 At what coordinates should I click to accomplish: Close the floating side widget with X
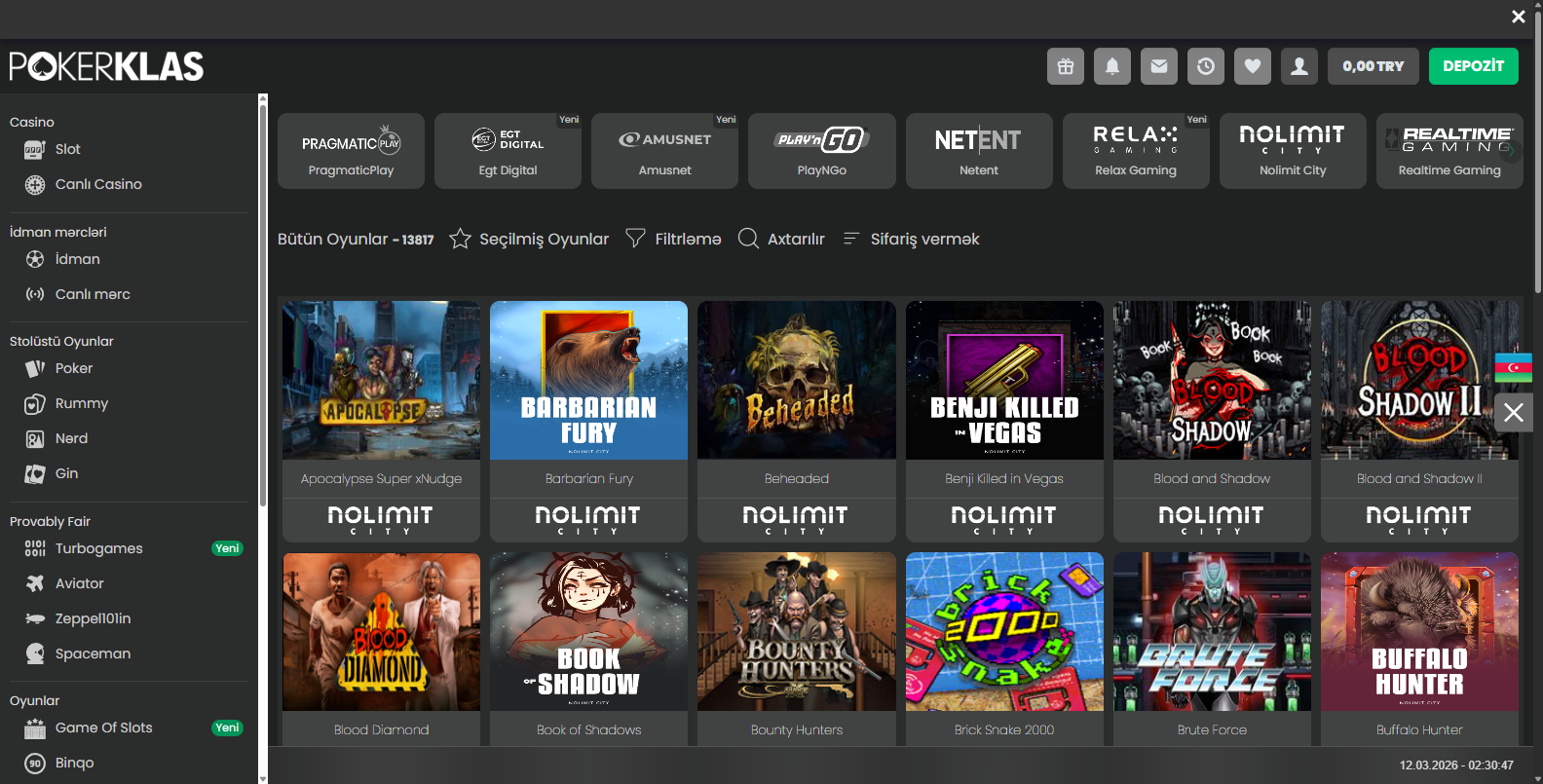tap(1513, 413)
